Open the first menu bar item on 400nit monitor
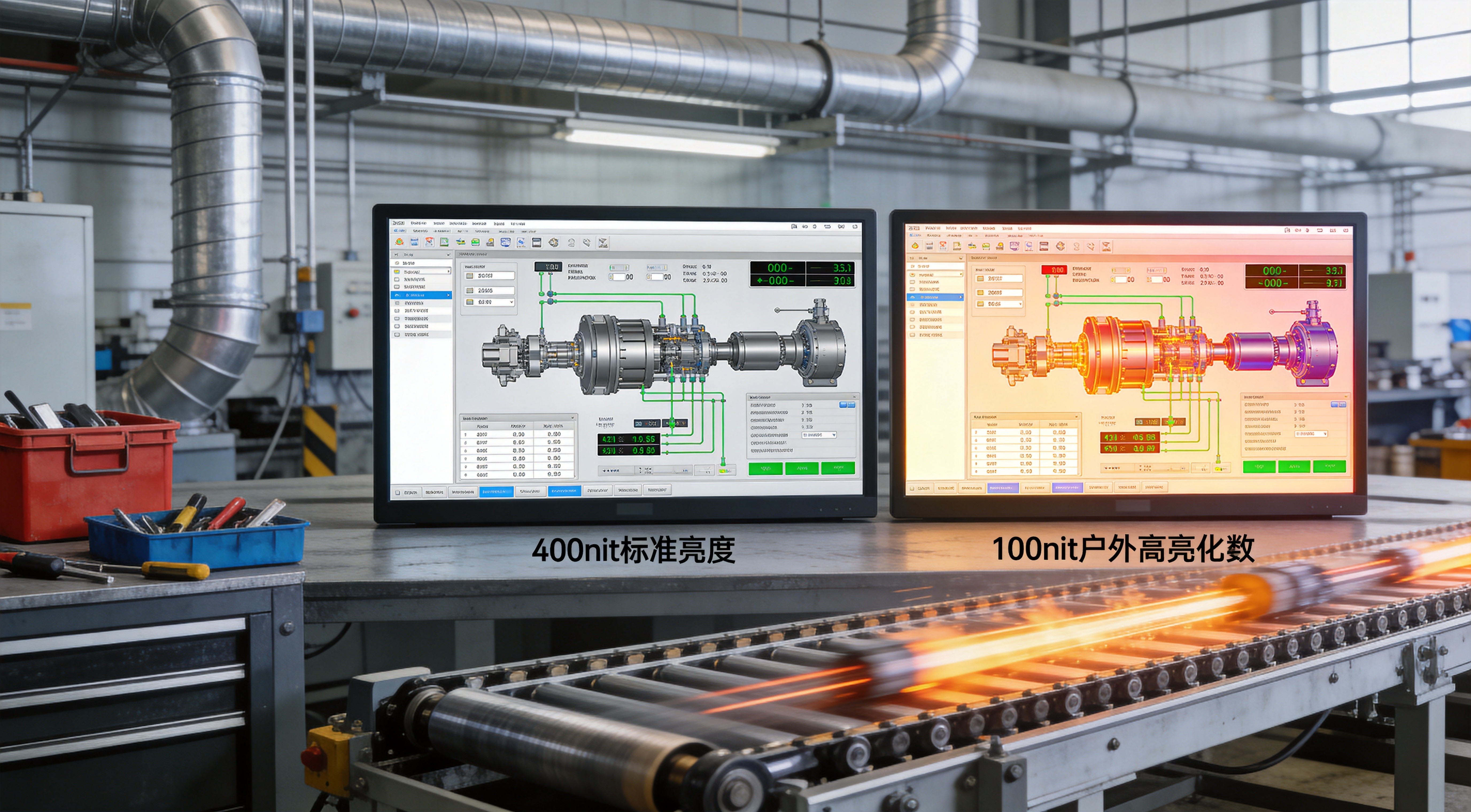Screen dimensions: 1471x812 tap(398, 223)
